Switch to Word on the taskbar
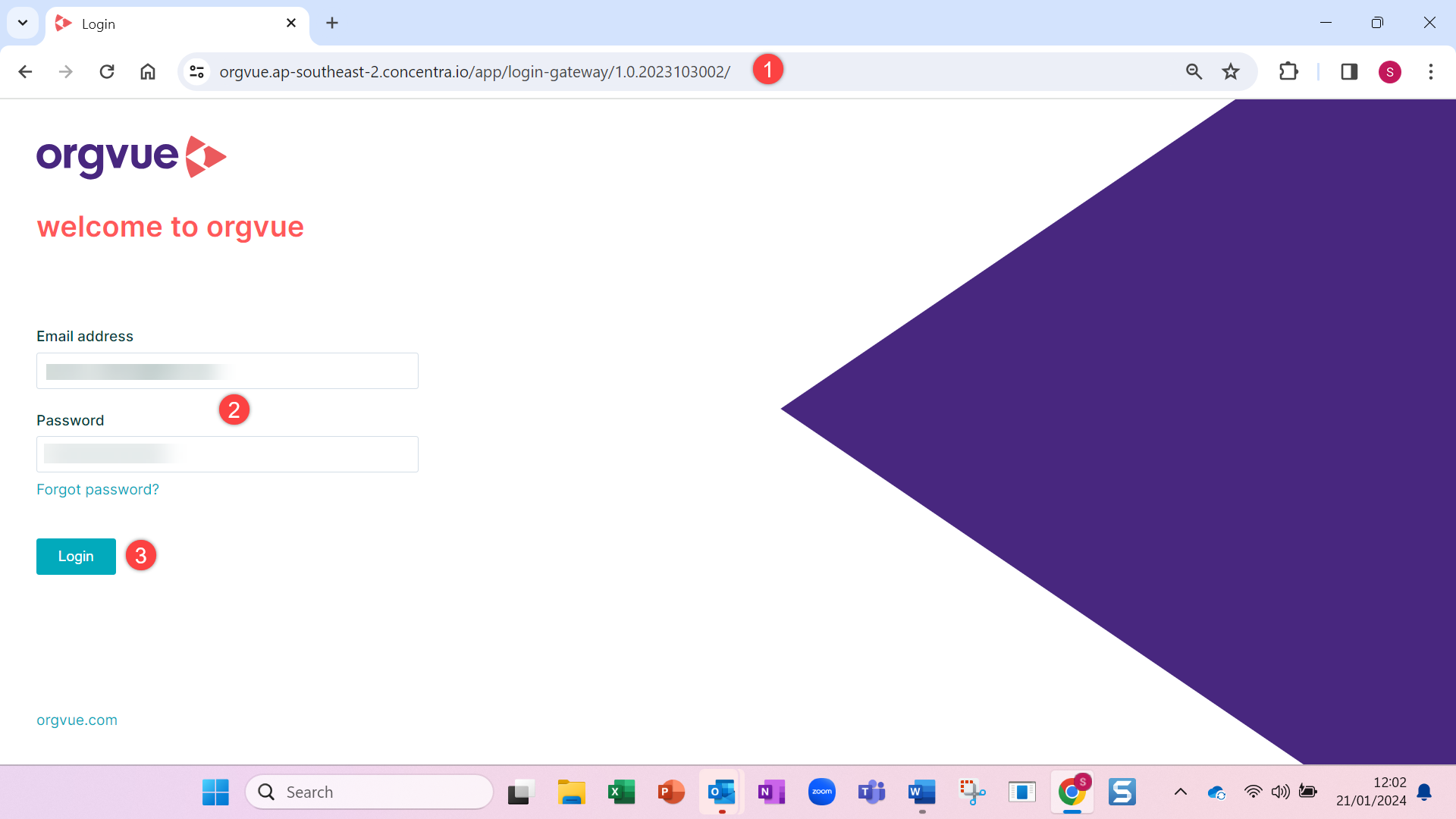Screen dimensions: 1456x819 coord(921,792)
